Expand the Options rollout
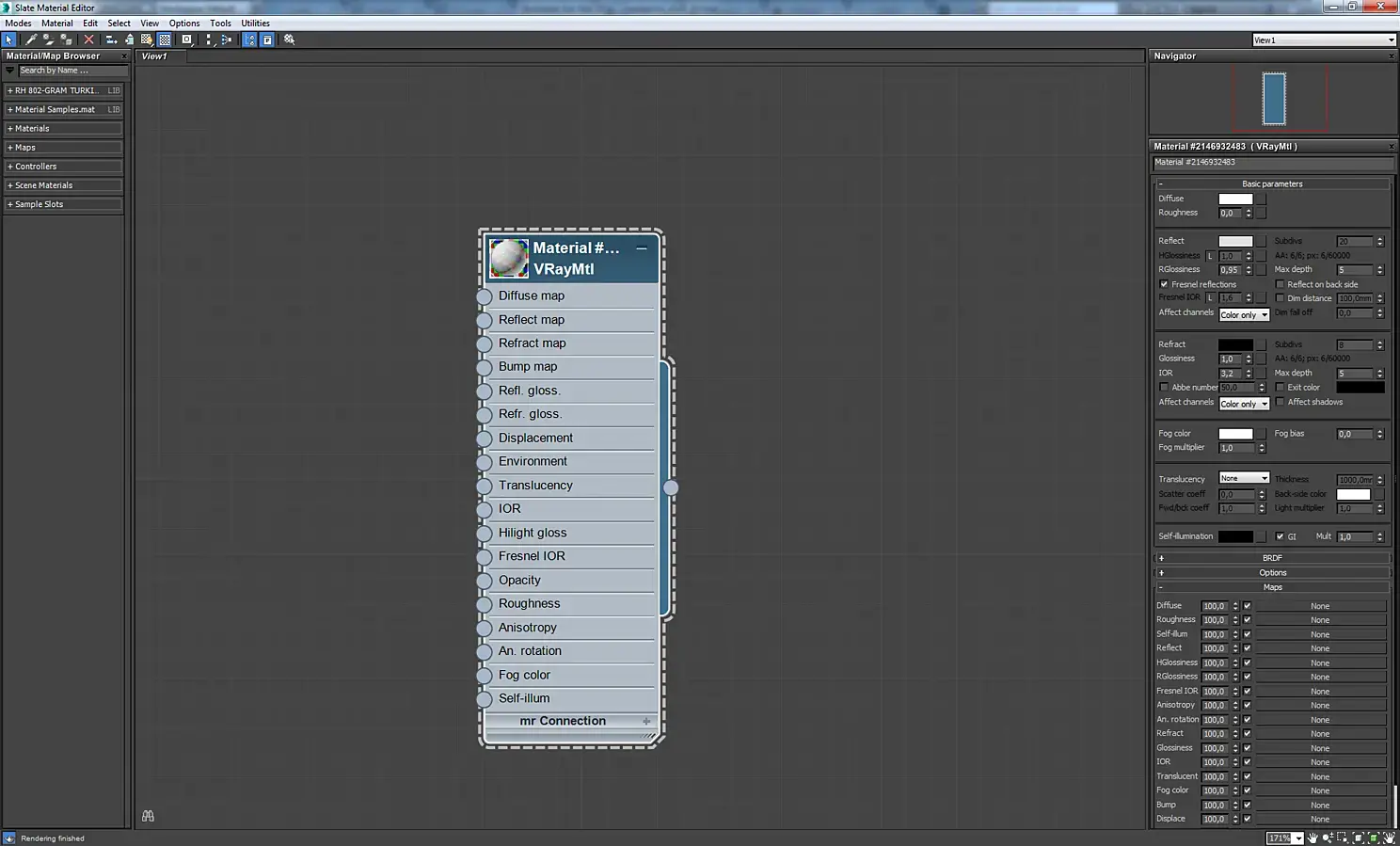 [1272, 572]
